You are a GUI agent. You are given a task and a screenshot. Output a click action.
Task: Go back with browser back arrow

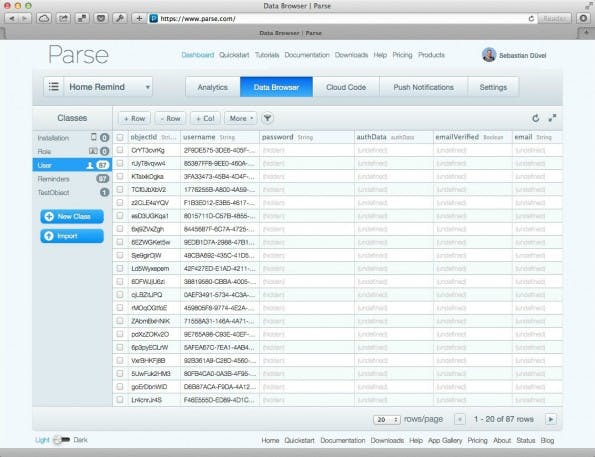click(11, 18)
